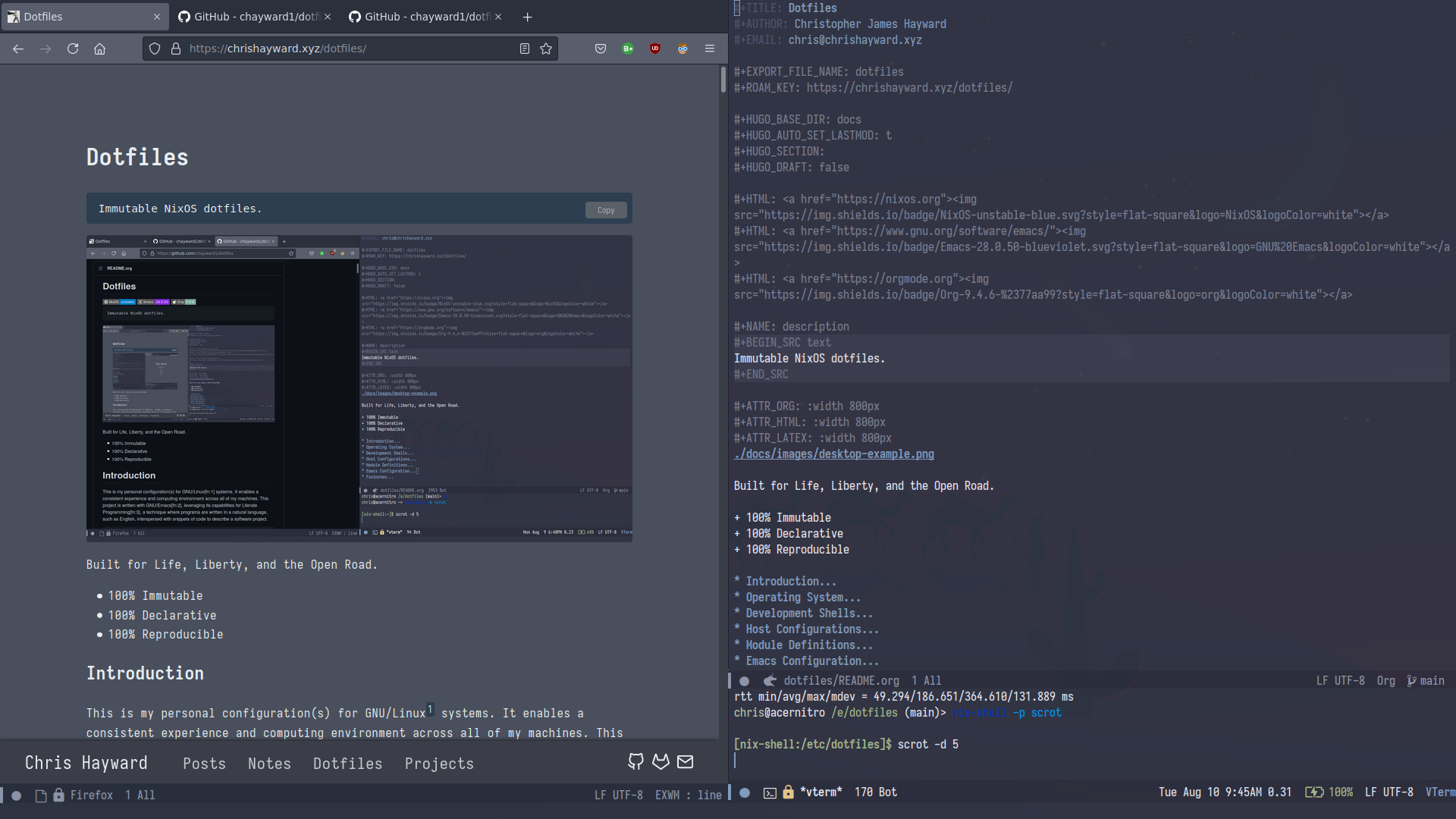Image resolution: width=1456 pixels, height=819 pixels.
Task: Toggle the uBlock Origin extension icon
Action: coord(655,48)
